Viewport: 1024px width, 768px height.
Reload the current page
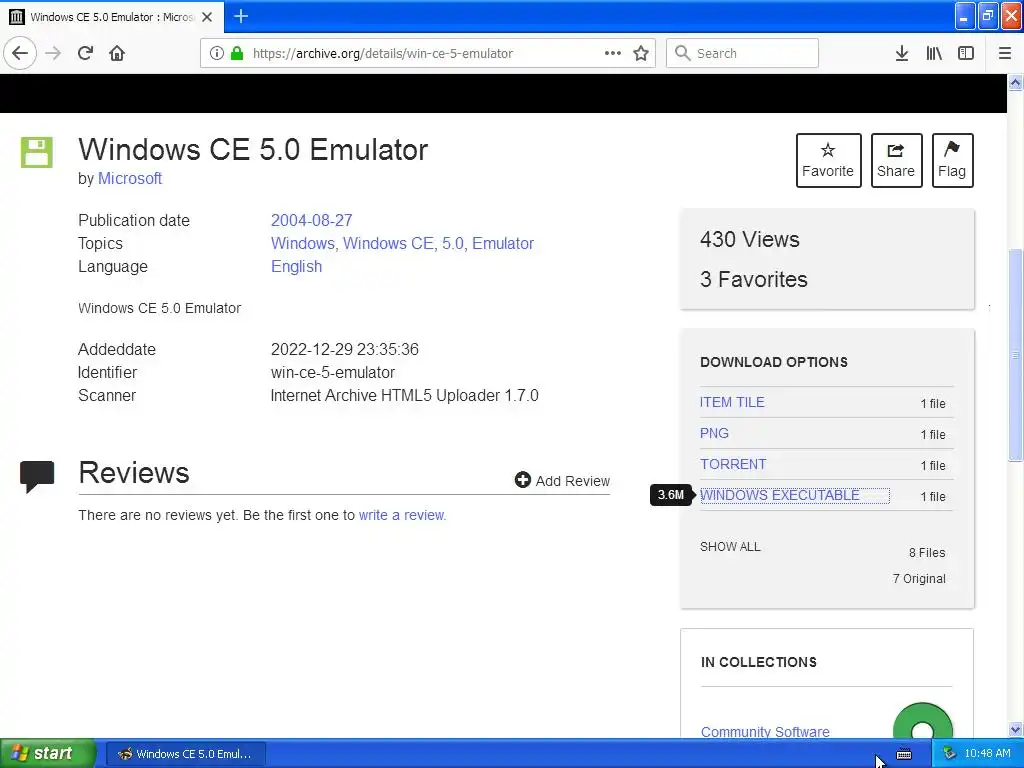click(85, 53)
